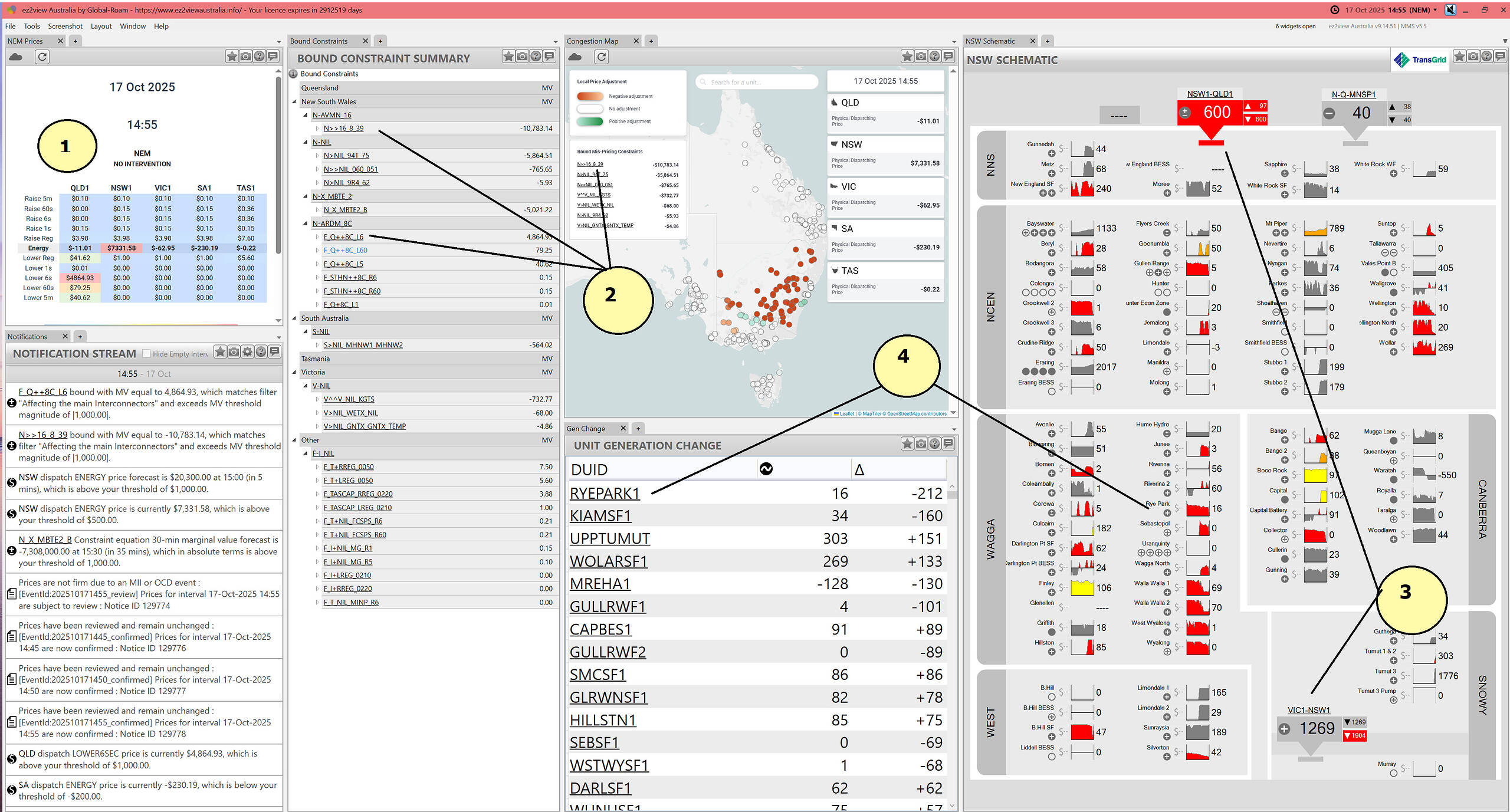The width and height of the screenshot is (1510, 812).
Task: Open comment icon in NSW Schematic toolbar
Action: pyautogui.click(x=1500, y=56)
